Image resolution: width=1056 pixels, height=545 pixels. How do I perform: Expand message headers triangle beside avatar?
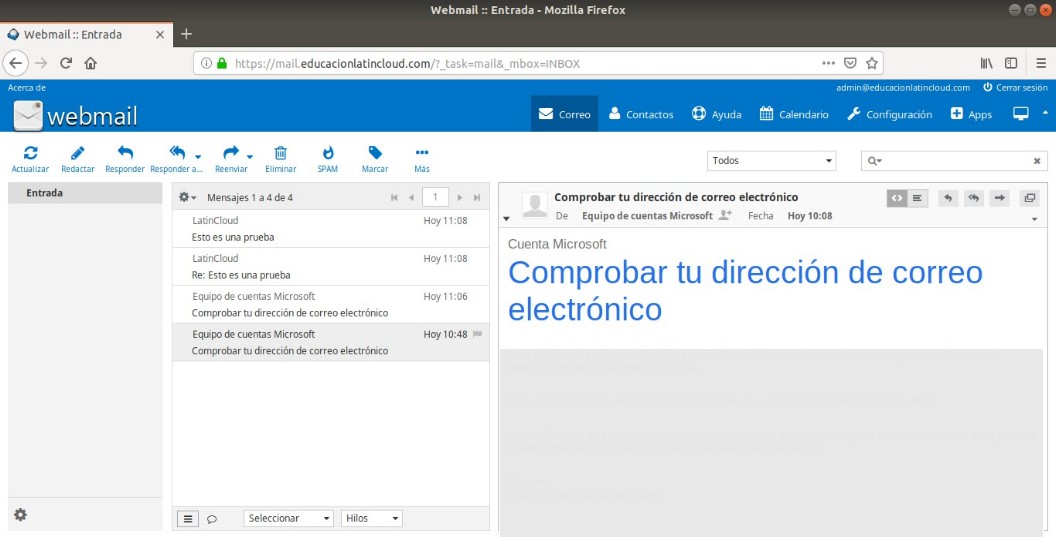point(506,218)
